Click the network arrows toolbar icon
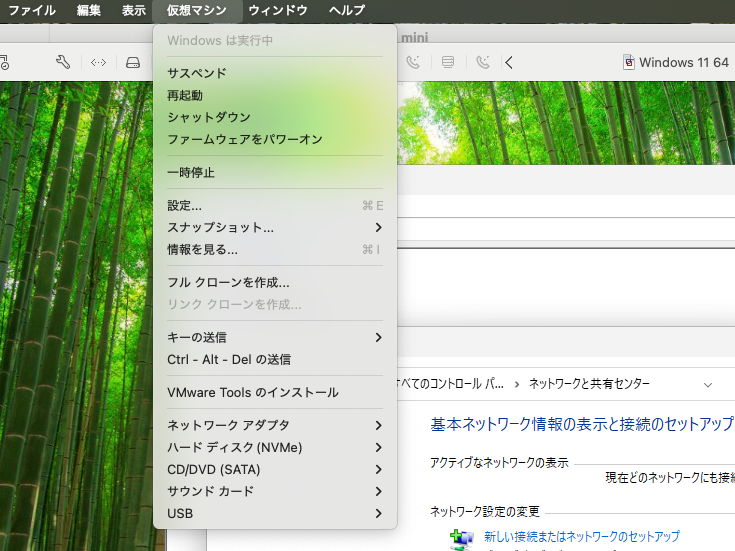 pos(98,62)
